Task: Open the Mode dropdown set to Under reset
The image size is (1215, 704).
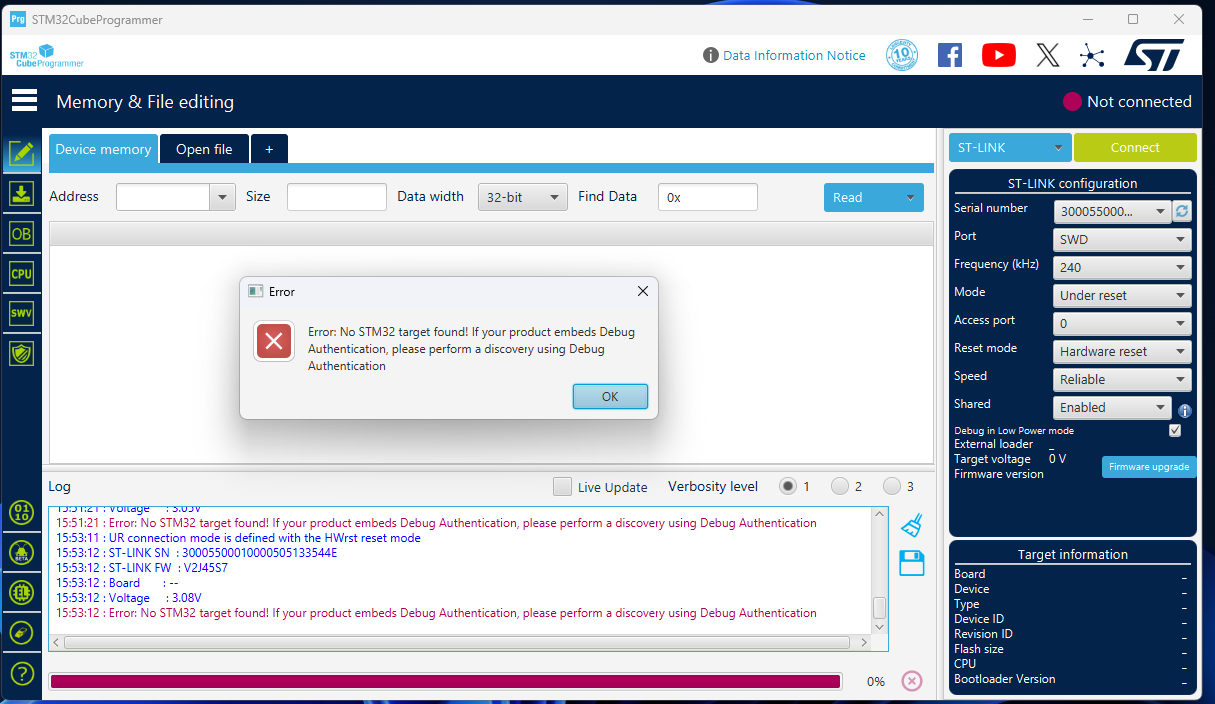Action: point(1121,295)
